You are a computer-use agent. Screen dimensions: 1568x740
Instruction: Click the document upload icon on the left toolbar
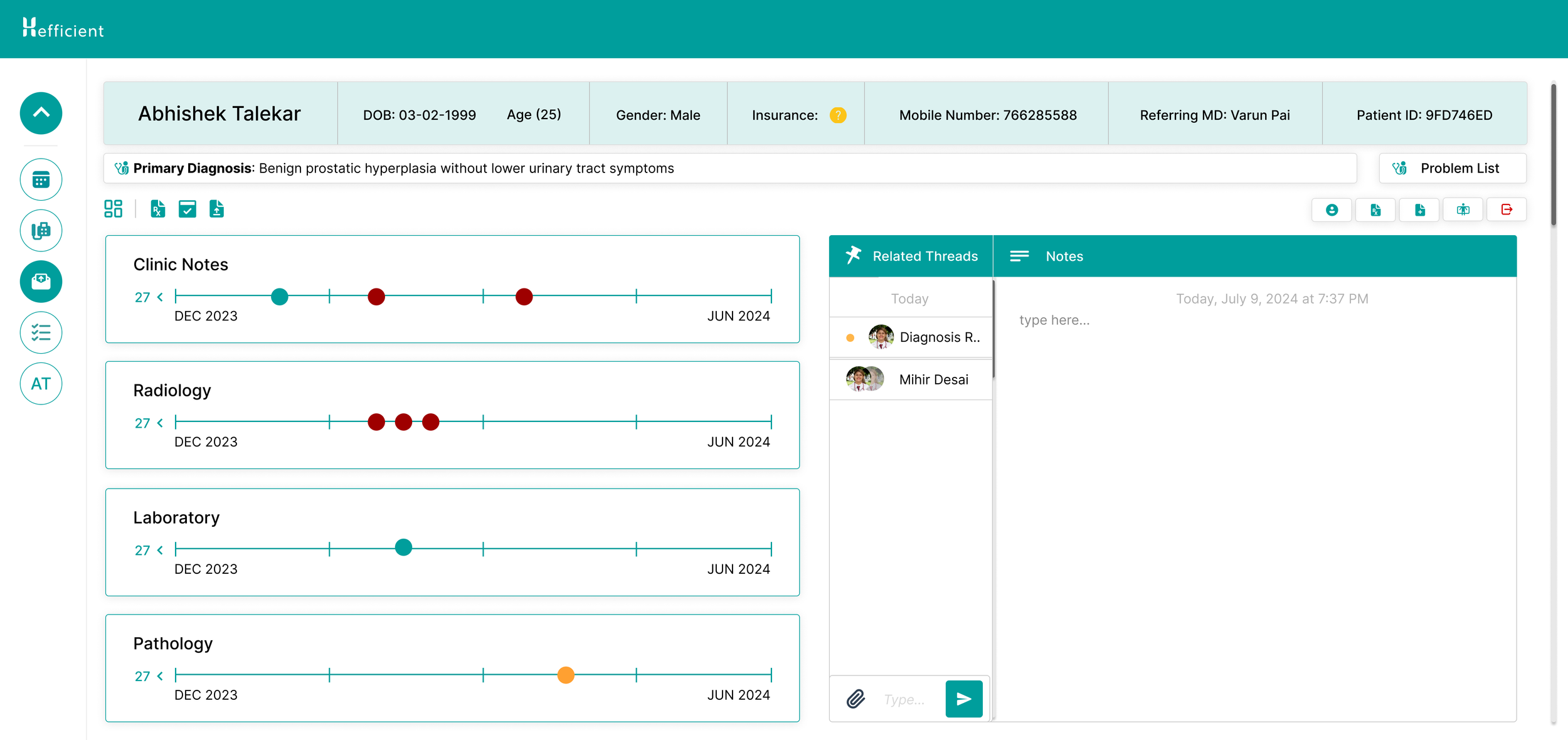tap(216, 209)
